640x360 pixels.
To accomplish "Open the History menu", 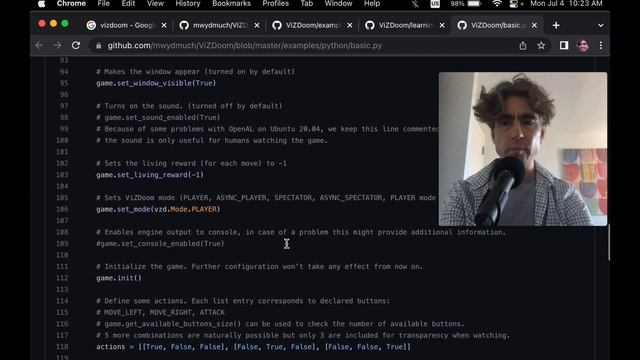I will (x=188, y=4).
